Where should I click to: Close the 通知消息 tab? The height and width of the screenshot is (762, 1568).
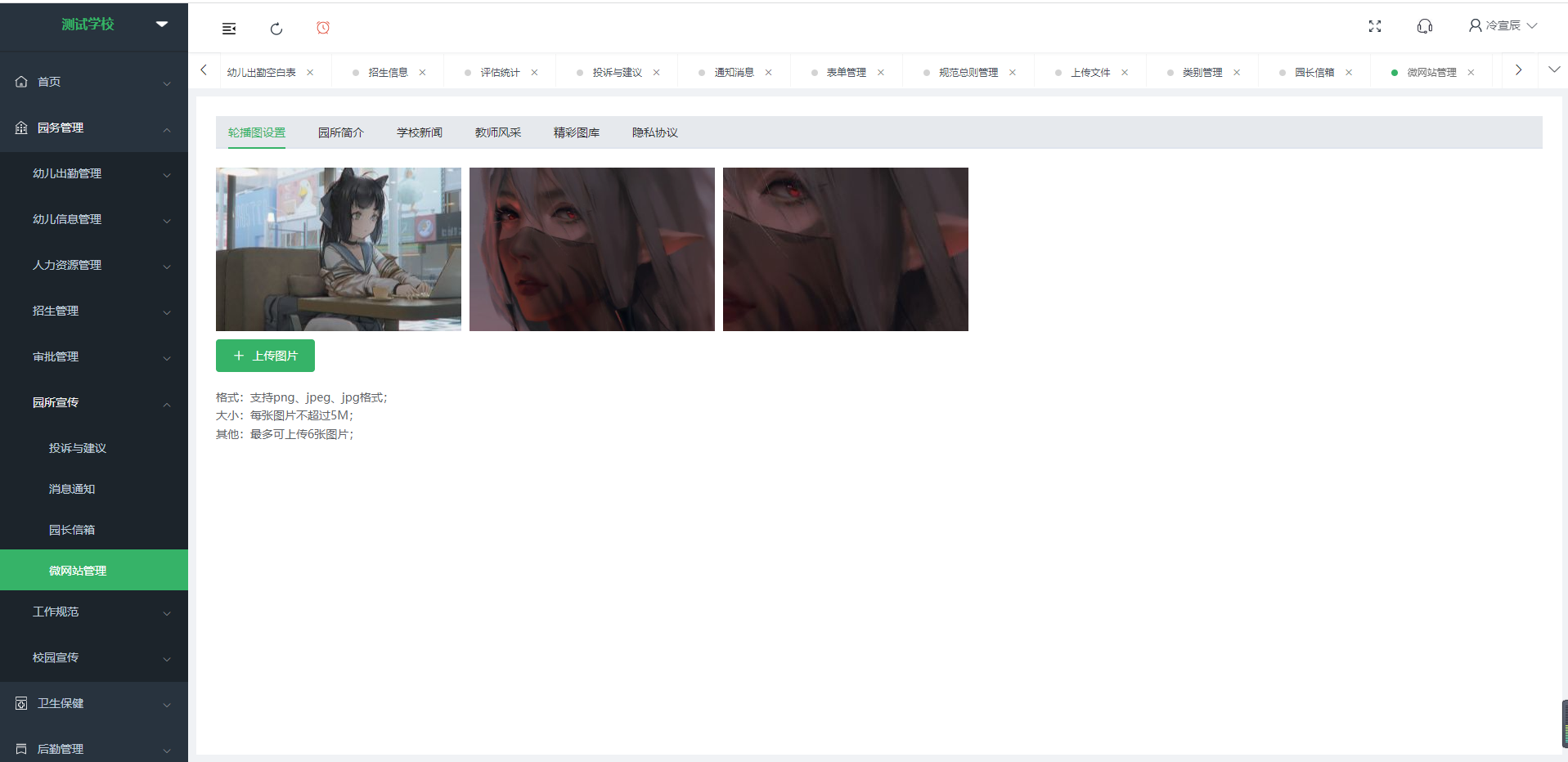pos(768,73)
